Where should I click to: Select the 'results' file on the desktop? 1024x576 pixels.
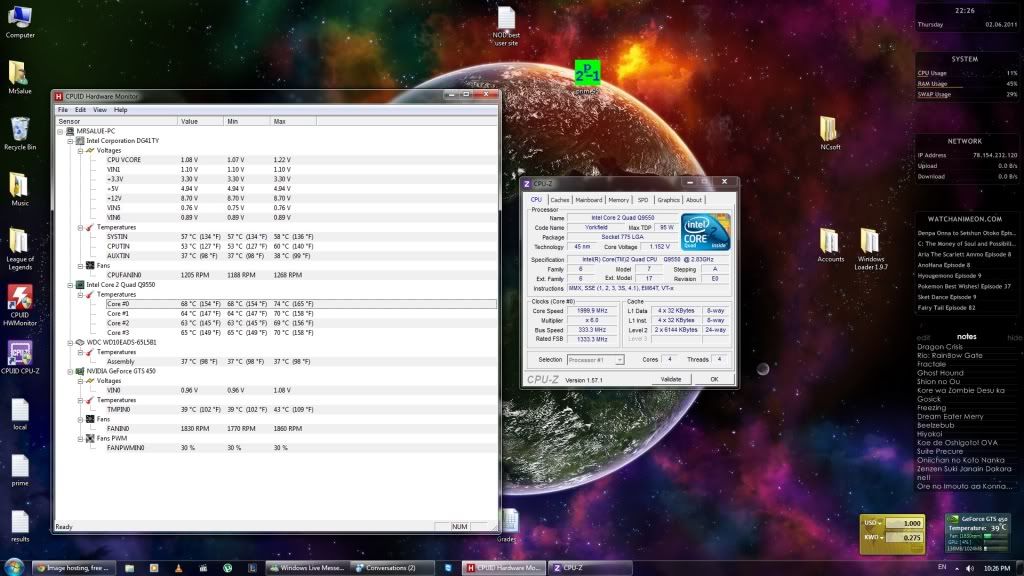pos(20,526)
